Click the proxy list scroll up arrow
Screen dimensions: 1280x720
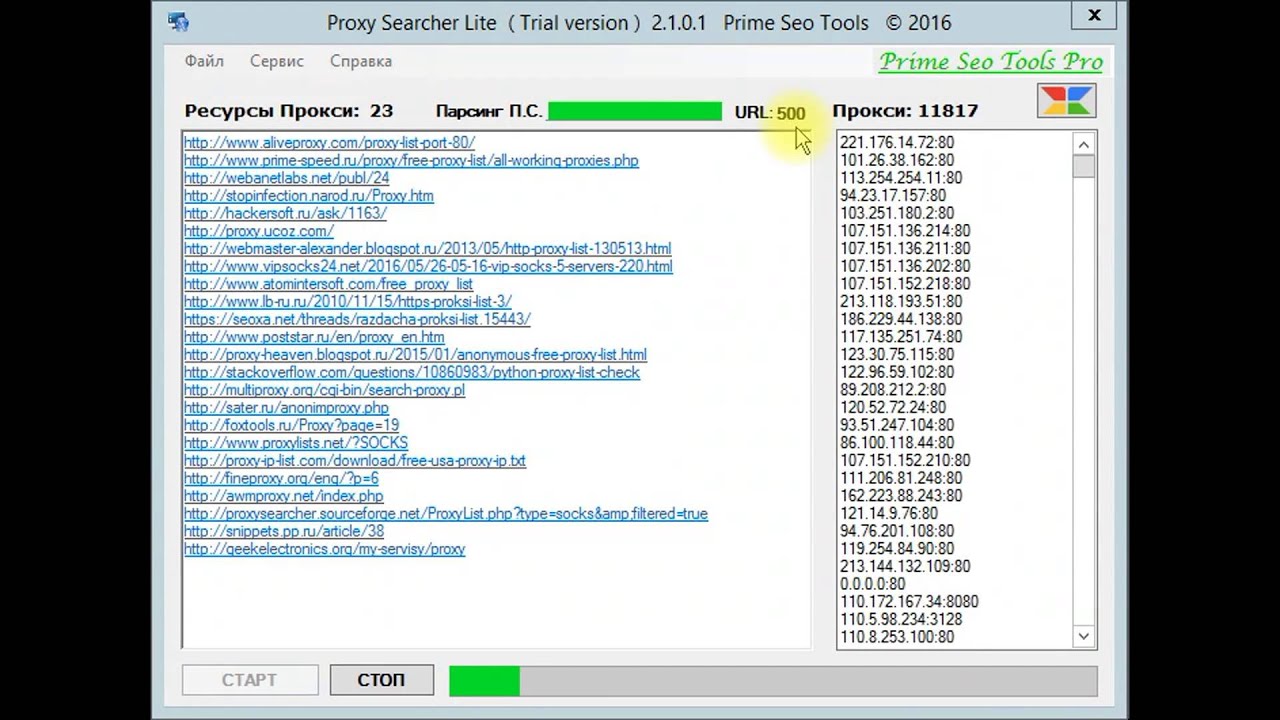[x=1084, y=144]
